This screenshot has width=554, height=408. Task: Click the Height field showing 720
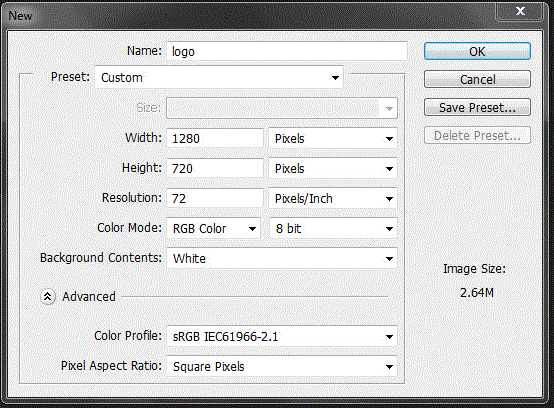tap(214, 168)
